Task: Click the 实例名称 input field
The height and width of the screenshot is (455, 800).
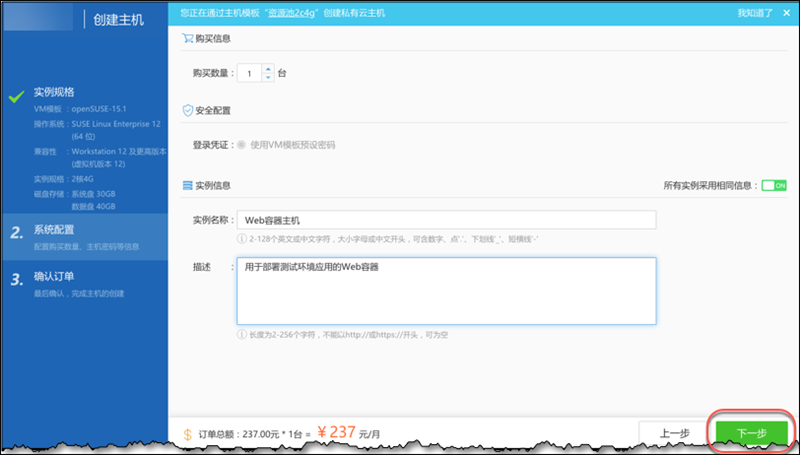Action: pyautogui.click(x=446, y=220)
